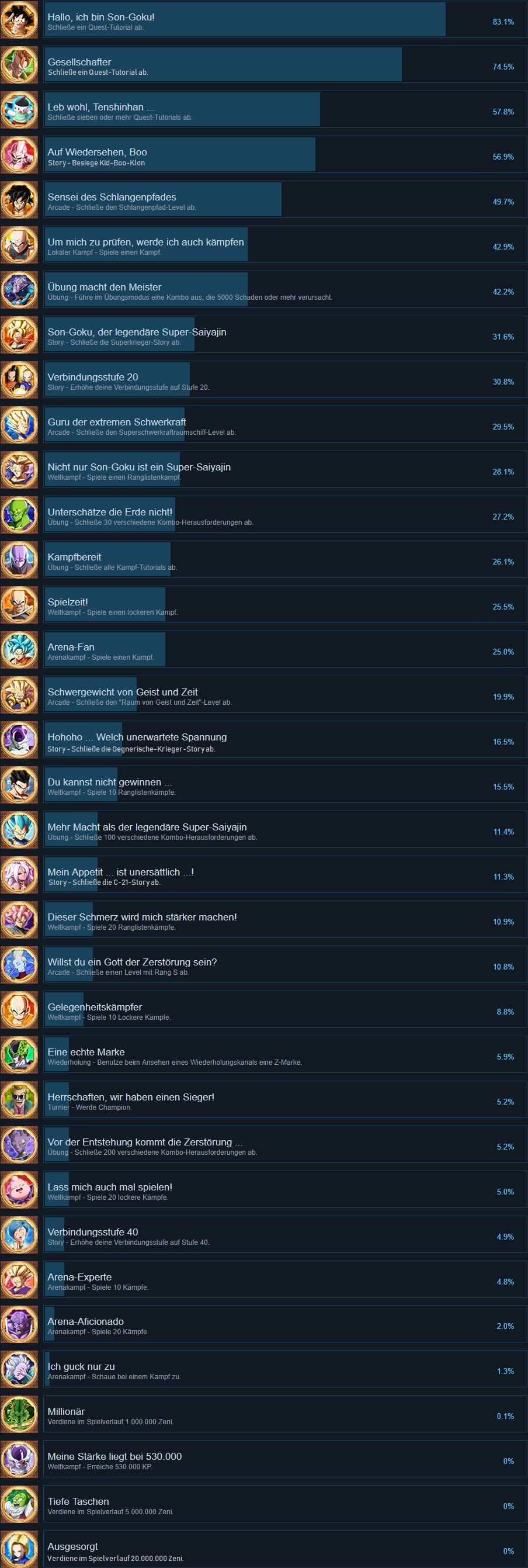528x1568 pixels.
Task: Open the Freezer icon for Hohoho ... Welch unerwartete Spannung
Action: pos(19,742)
